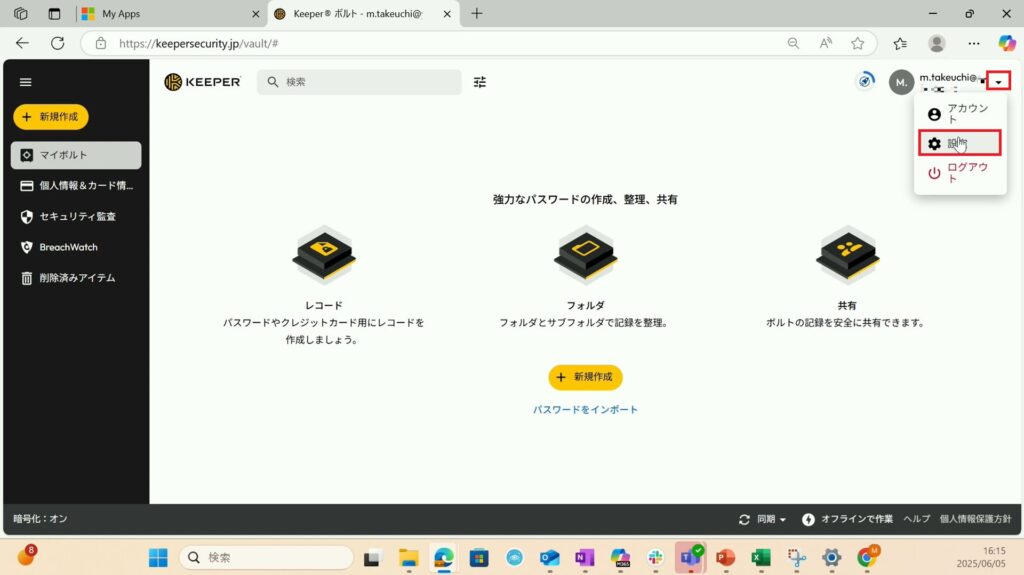Click the Keeper logo
Screen dimensions: 1024x575
coord(202,82)
